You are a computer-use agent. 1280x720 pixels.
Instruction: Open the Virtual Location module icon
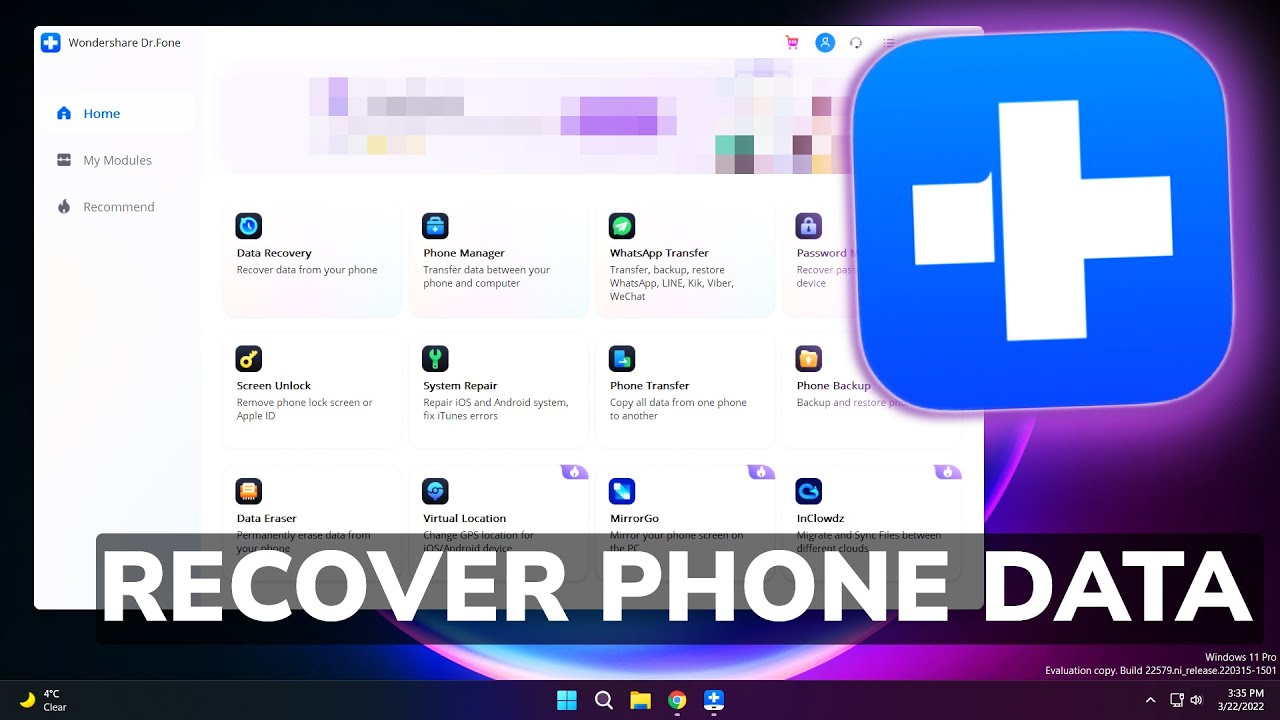435,491
